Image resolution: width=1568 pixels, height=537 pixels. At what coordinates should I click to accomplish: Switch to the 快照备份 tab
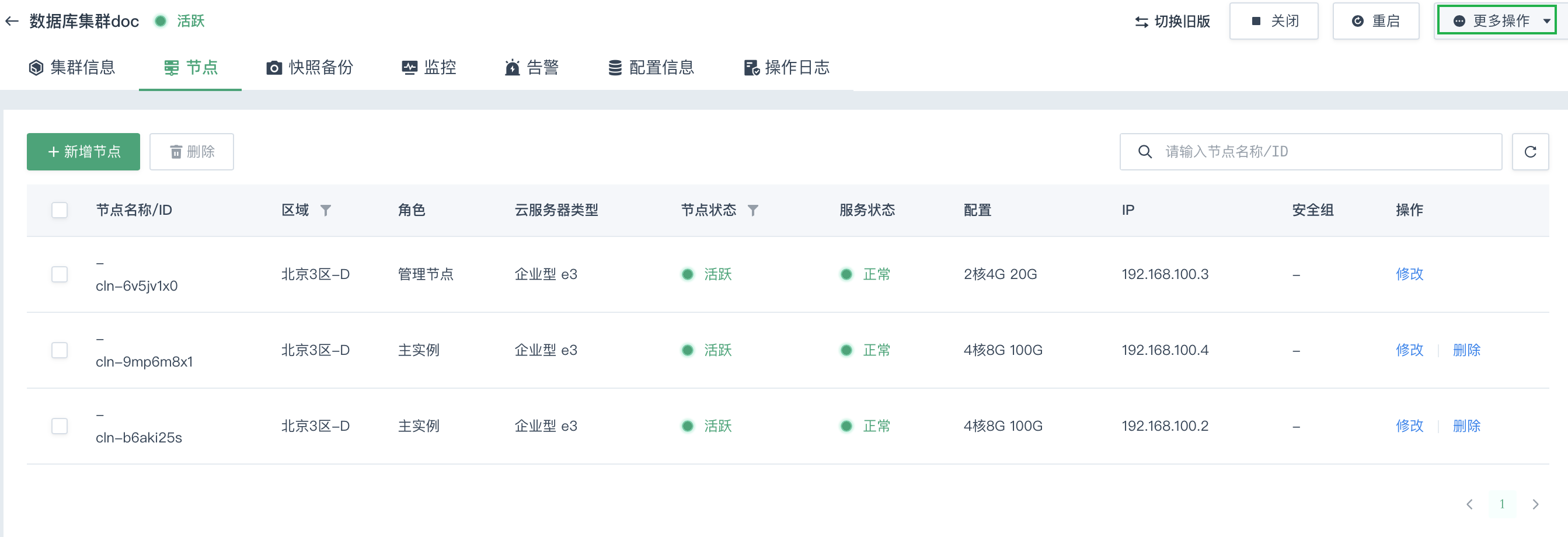click(310, 68)
